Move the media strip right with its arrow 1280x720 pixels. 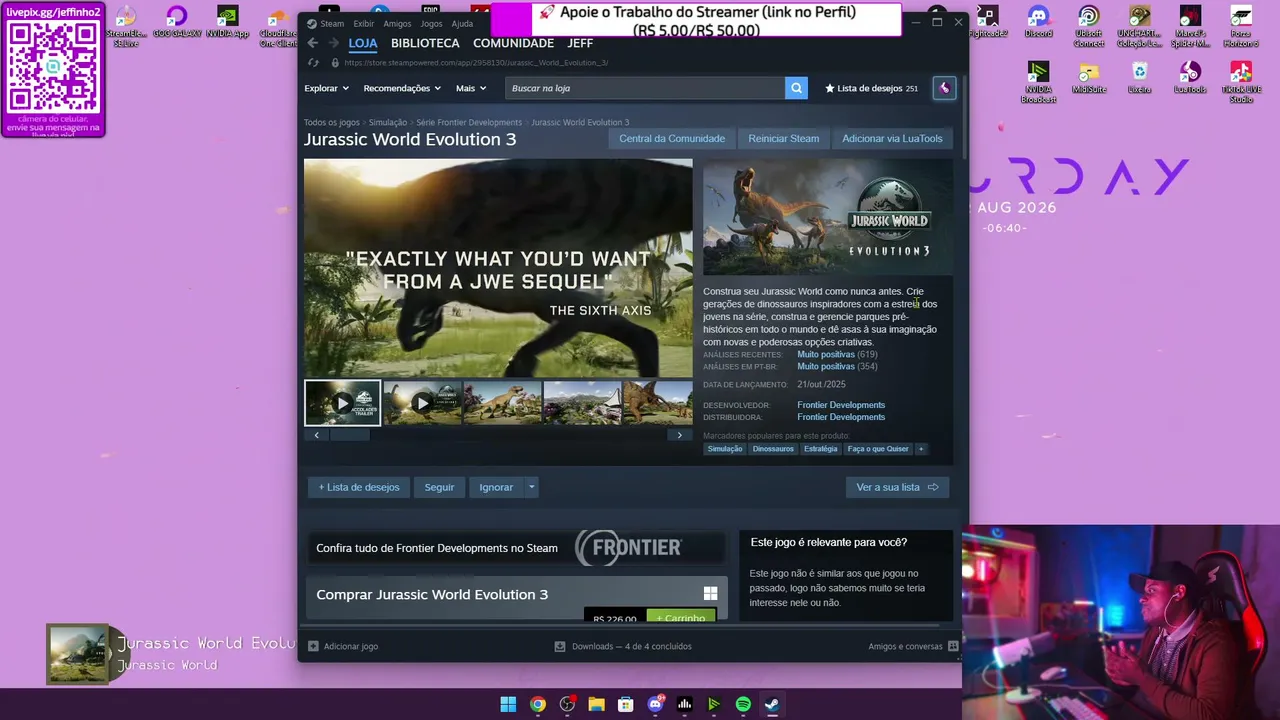click(680, 435)
